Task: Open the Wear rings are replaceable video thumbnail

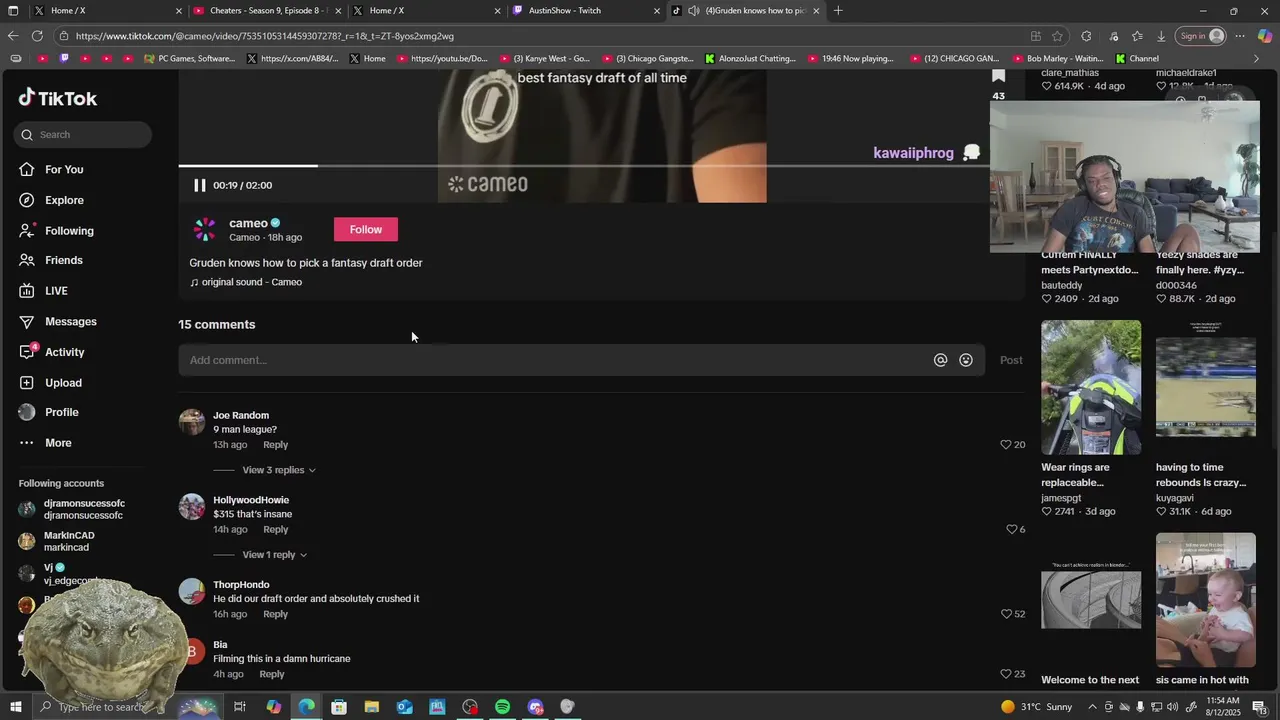Action: coord(1091,387)
